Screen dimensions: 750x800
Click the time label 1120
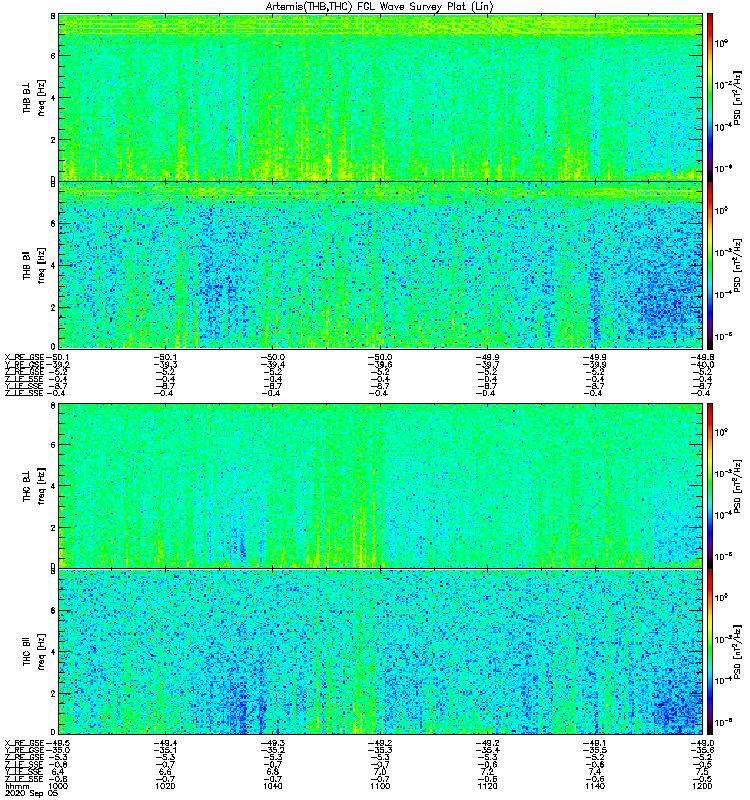pos(487,786)
